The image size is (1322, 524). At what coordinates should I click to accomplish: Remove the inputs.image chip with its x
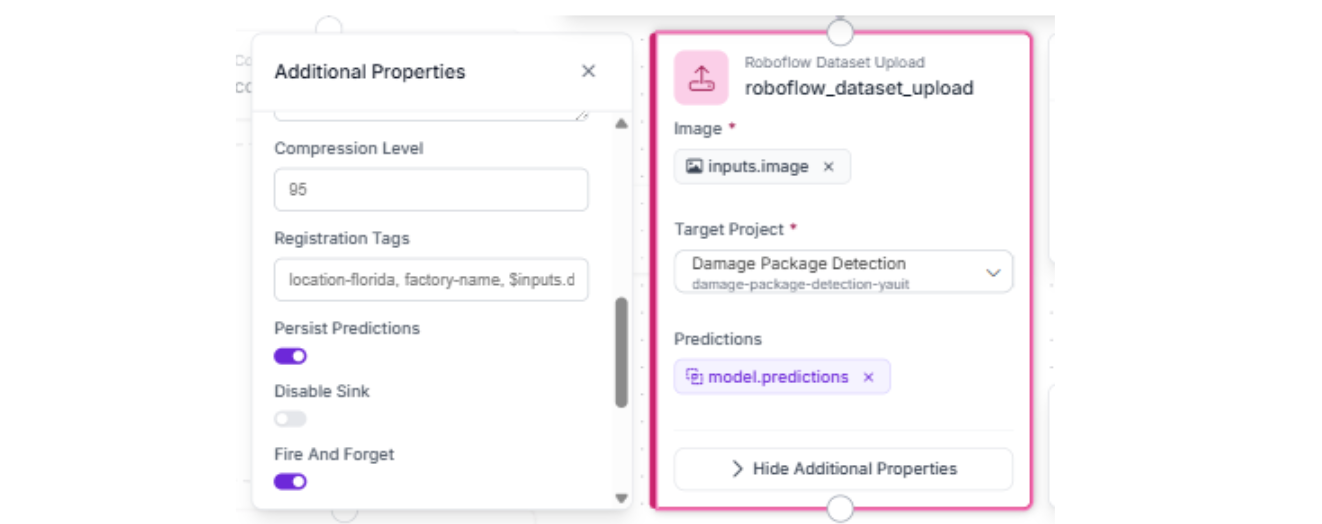tap(828, 167)
